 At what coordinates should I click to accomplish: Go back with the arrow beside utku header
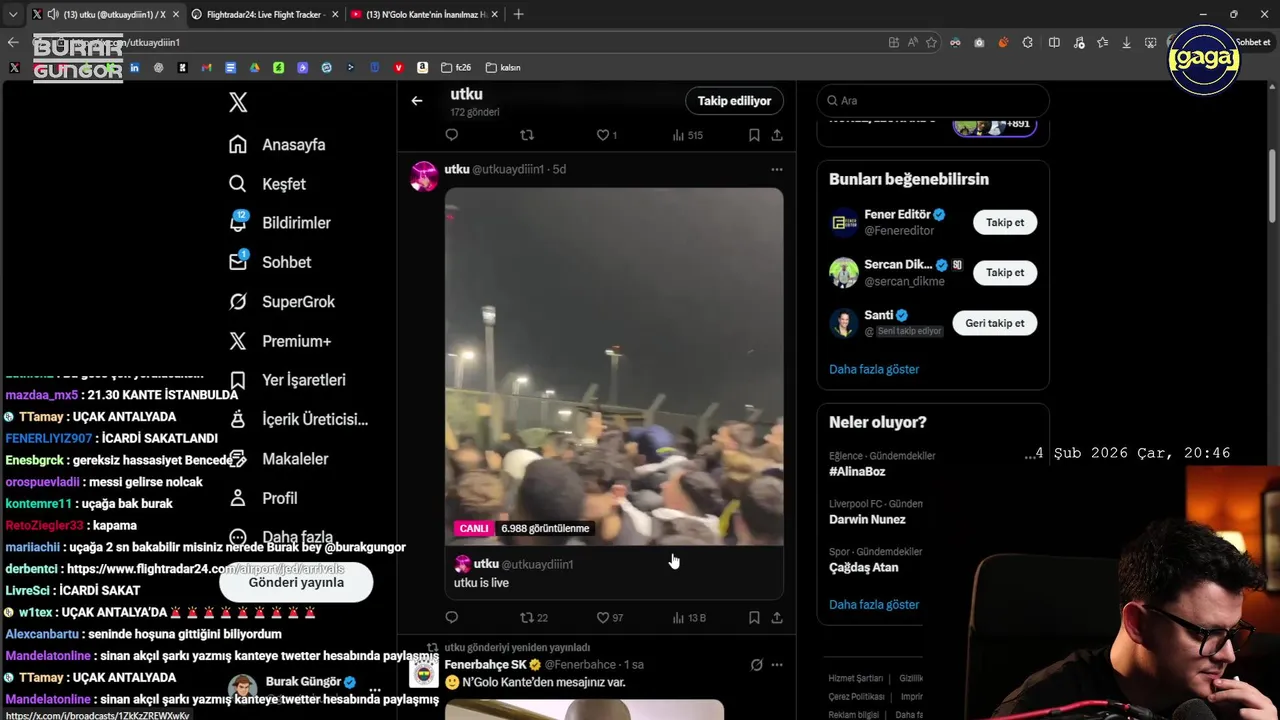[x=417, y=100]
